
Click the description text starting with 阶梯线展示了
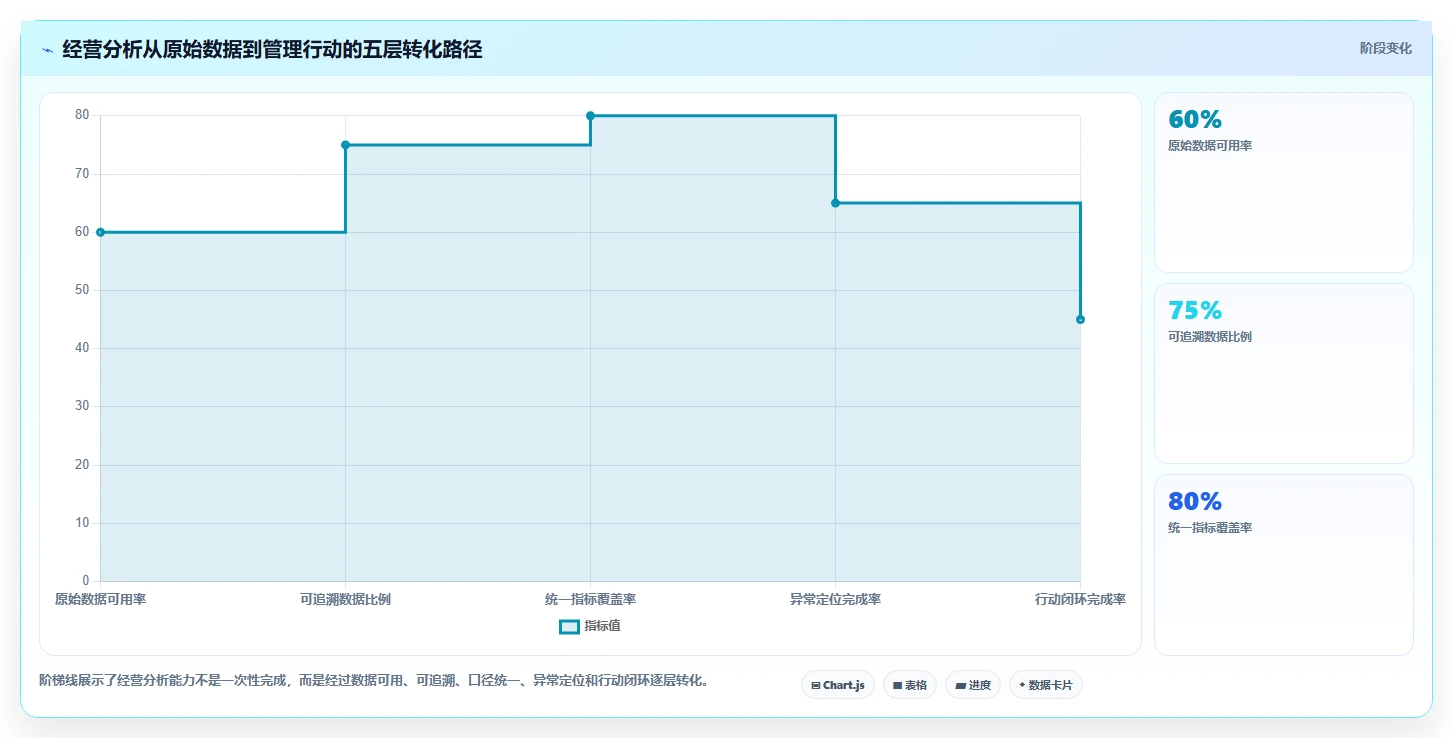point(375,681)
